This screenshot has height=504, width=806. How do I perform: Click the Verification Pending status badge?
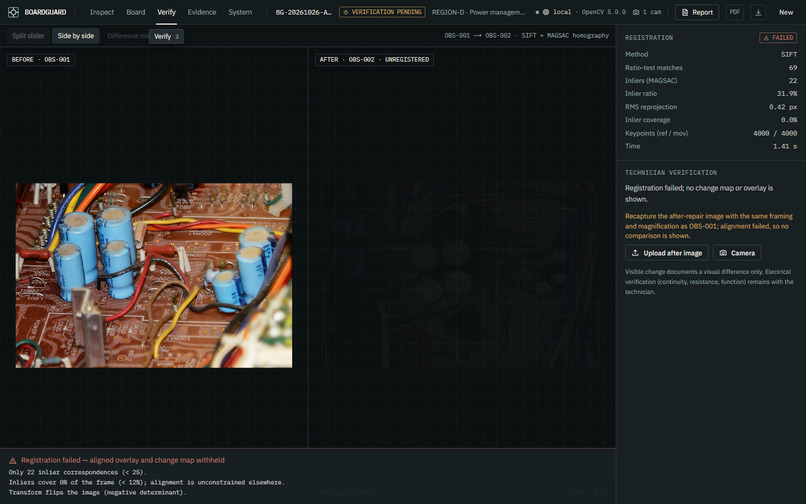(382, 12)
